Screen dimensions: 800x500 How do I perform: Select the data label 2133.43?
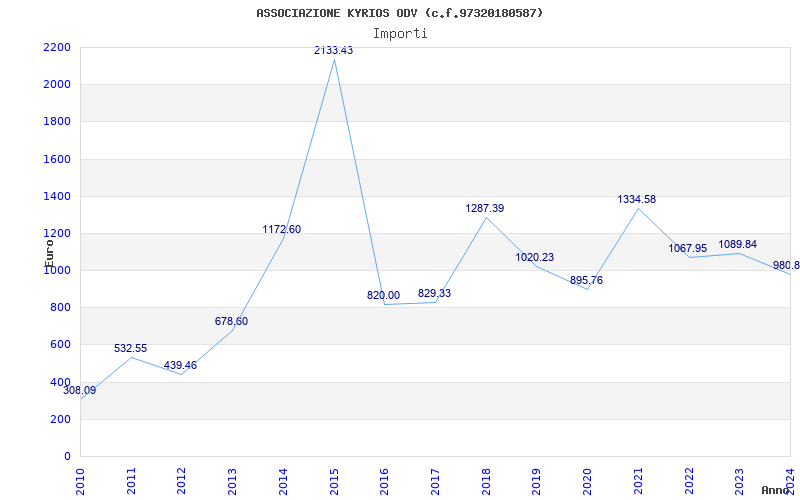pyautogui.click(x=333, y=51)
